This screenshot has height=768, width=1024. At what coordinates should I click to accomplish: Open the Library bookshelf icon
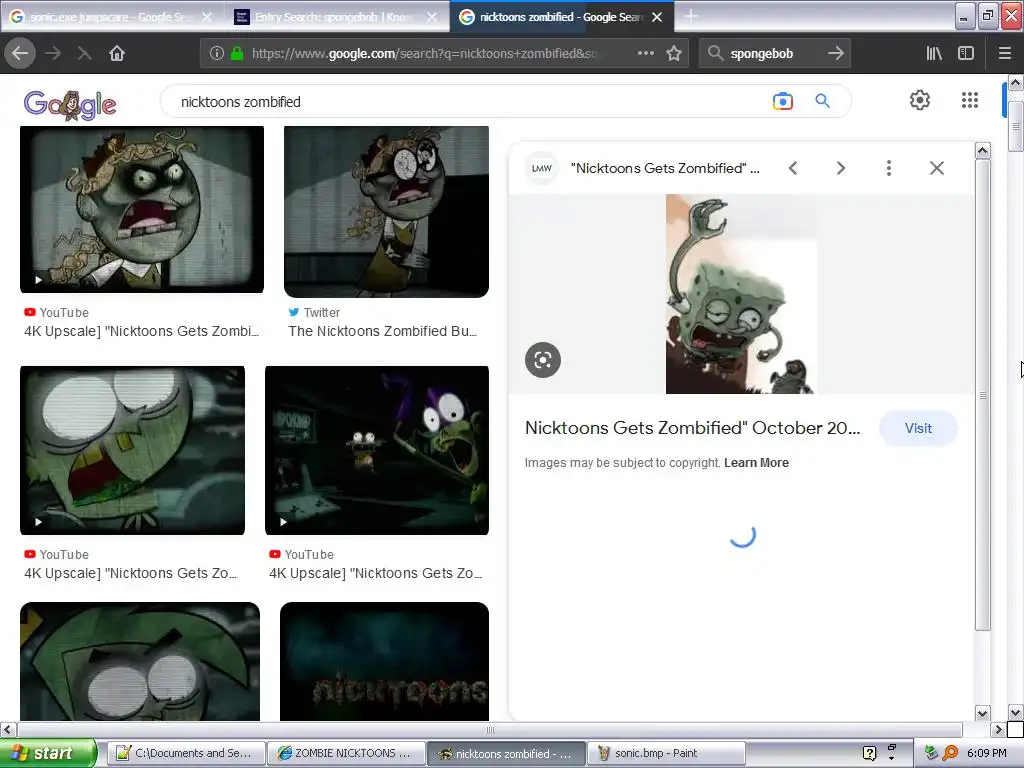pyautogui.click(x=934, y=53)
